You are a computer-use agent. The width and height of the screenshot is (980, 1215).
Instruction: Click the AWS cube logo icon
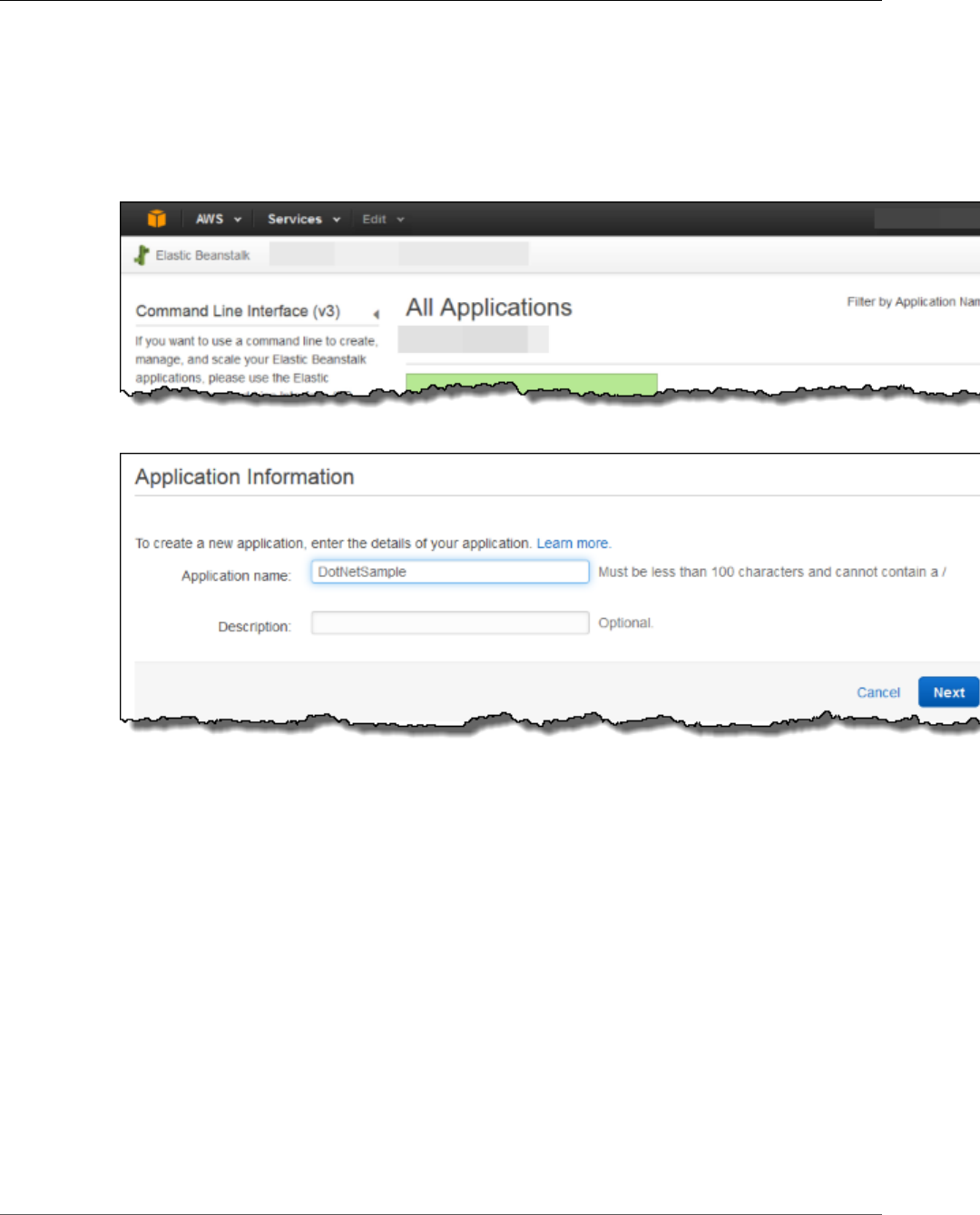157,219
